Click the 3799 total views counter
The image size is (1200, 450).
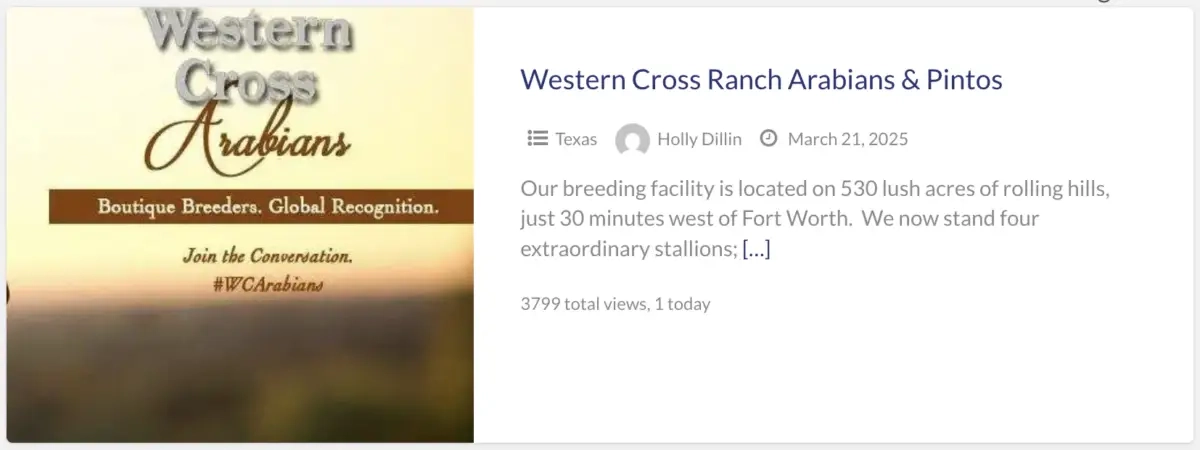tap(583, 304)
